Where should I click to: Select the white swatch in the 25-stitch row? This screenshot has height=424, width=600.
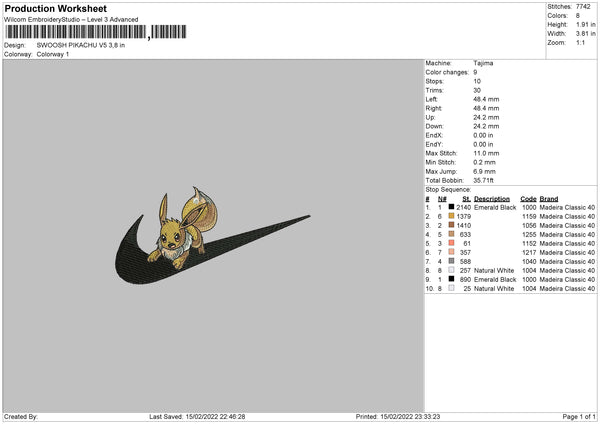451,288
